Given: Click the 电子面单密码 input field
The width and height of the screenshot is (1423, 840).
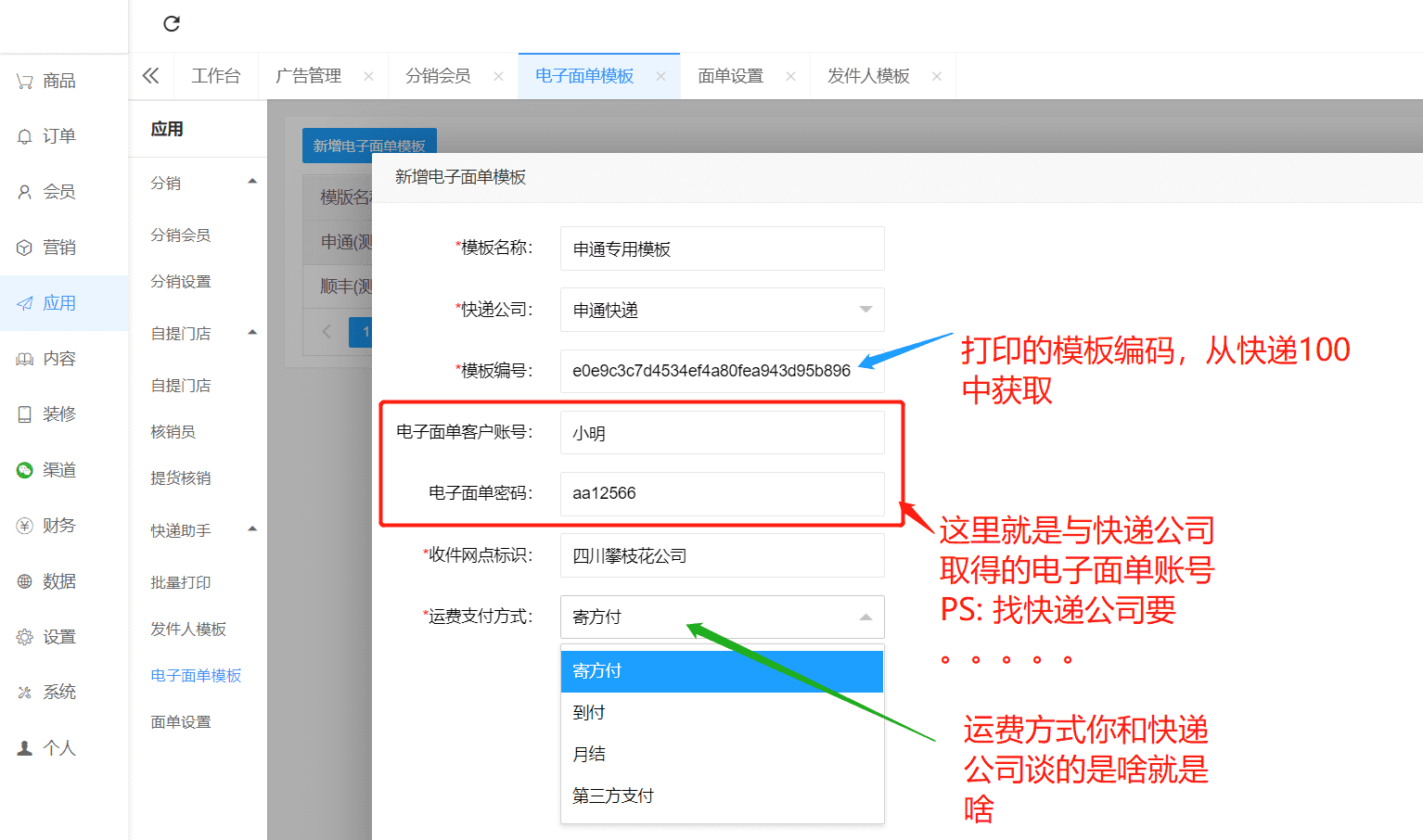Looking at the screenshot, I should [722, 493].
